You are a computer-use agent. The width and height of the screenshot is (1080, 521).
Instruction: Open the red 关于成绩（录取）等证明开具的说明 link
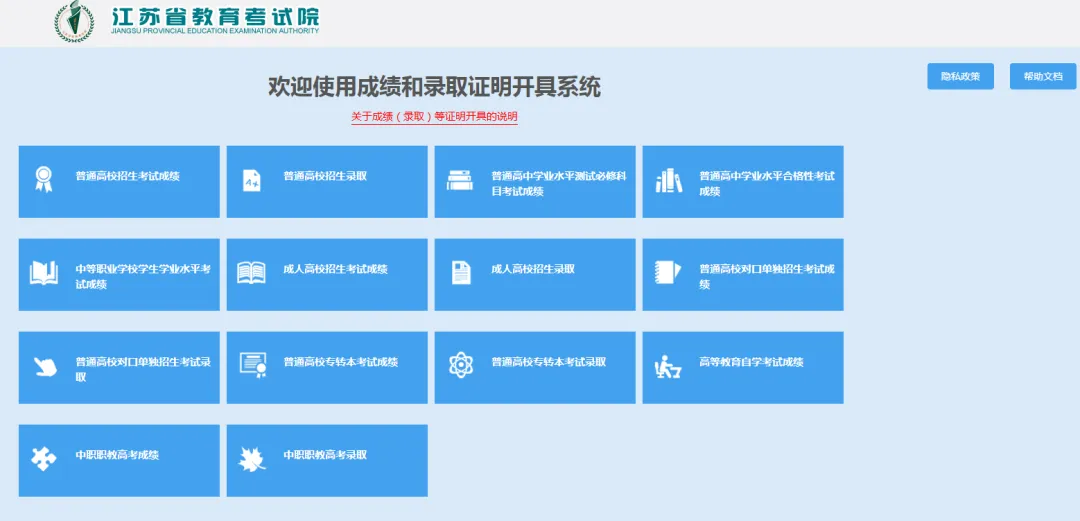click(x=434, y=117)
